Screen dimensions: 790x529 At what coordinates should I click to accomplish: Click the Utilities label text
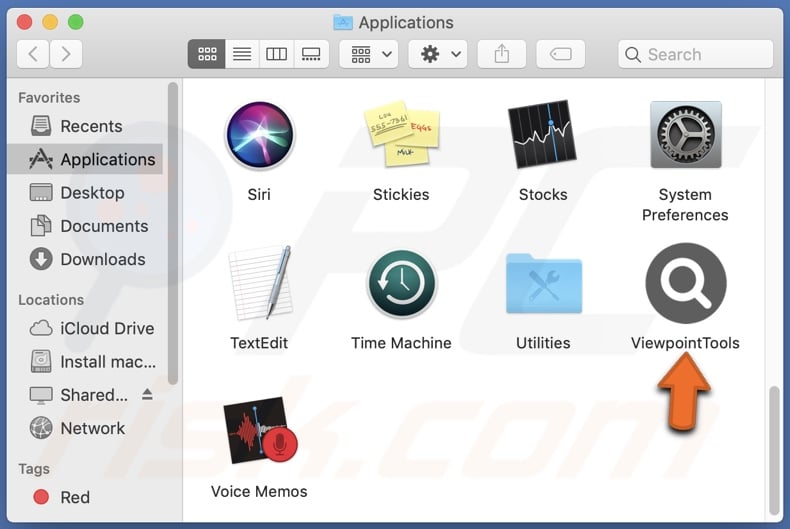point(543,343)
